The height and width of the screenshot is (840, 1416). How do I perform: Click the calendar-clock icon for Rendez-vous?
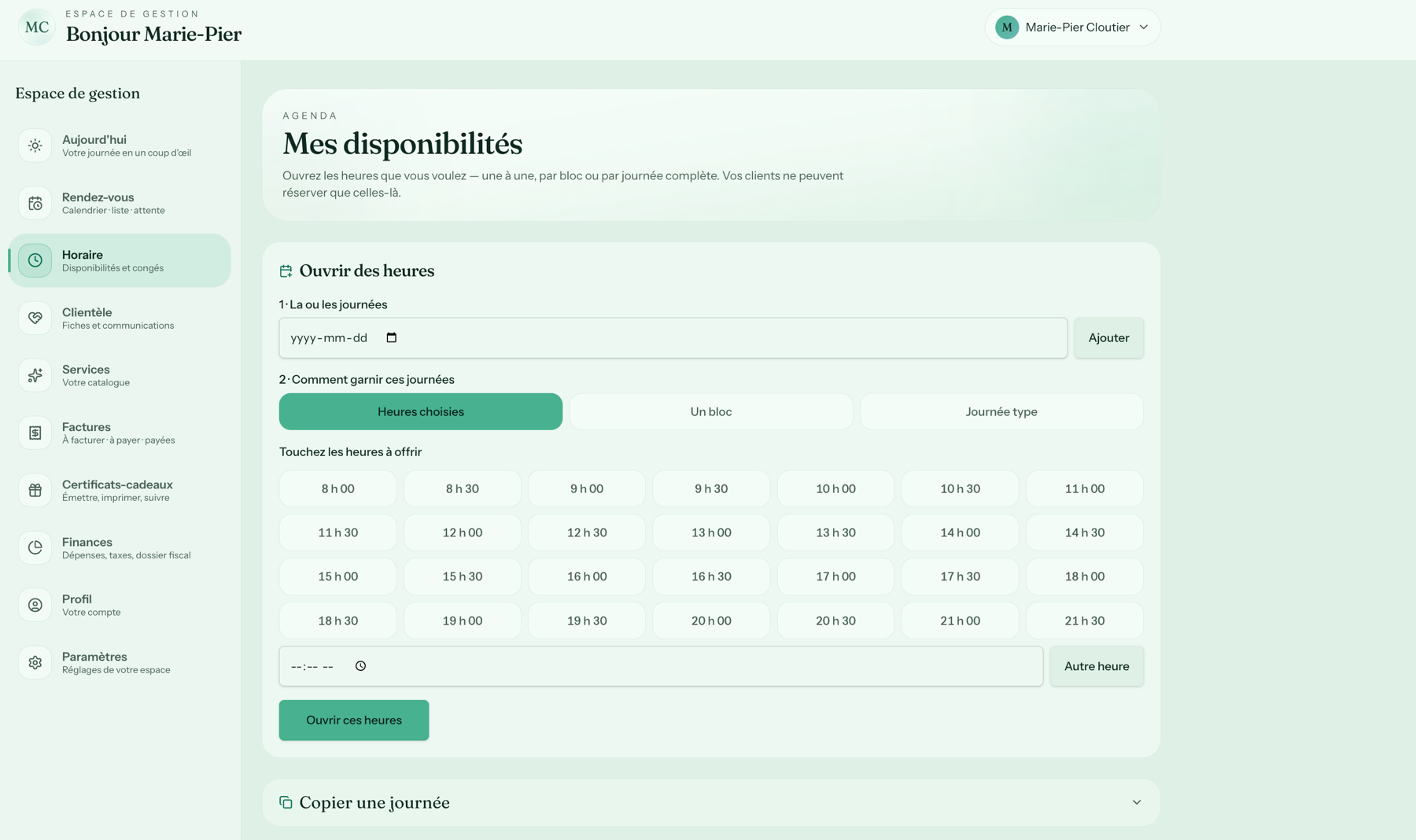(35, 203)
